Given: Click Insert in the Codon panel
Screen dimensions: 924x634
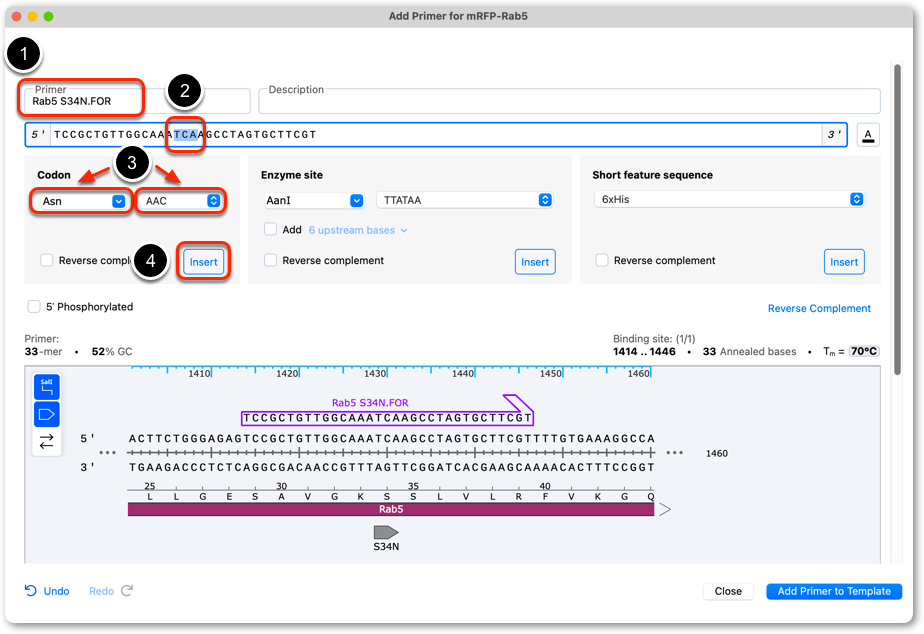Looking at the screenshot, I should tap(203, 262).
